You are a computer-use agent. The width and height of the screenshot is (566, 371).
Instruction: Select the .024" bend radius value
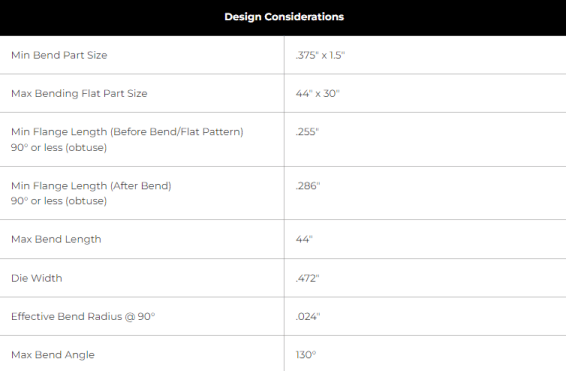click(308, 317)
